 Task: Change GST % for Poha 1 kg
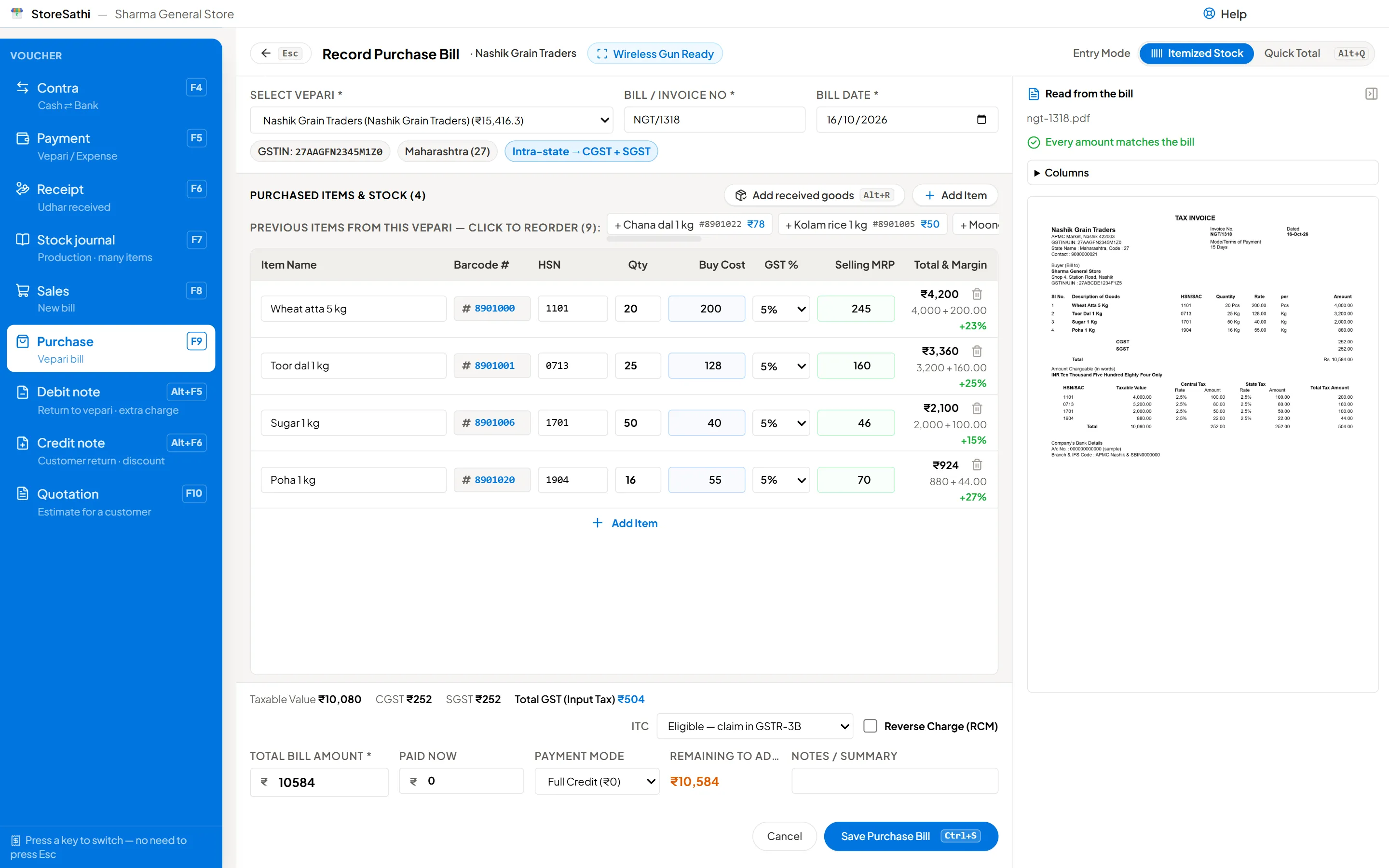781,480
